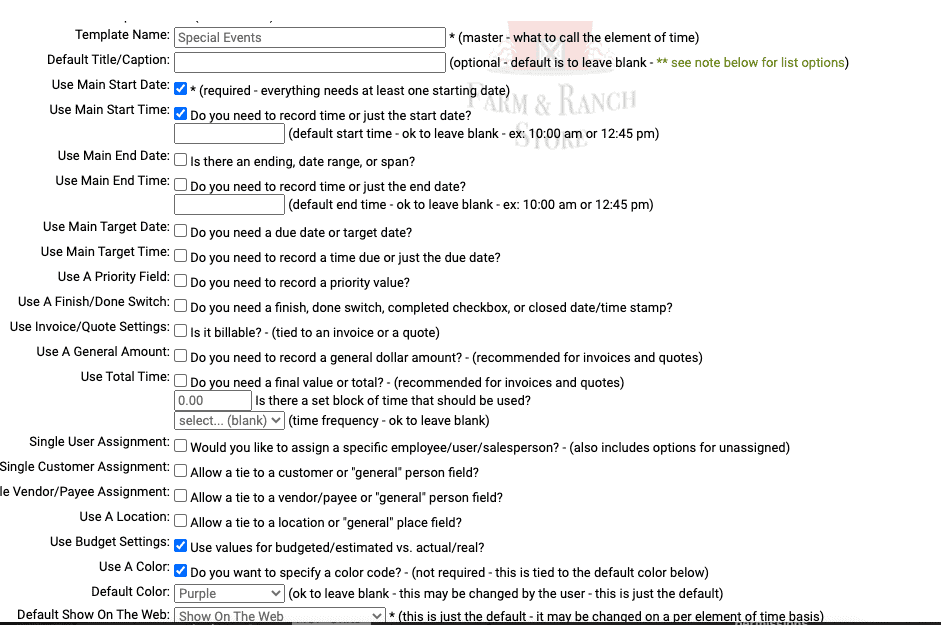
Task: Click the Default Title/Caption input field
Action: (x=310, y=62)
